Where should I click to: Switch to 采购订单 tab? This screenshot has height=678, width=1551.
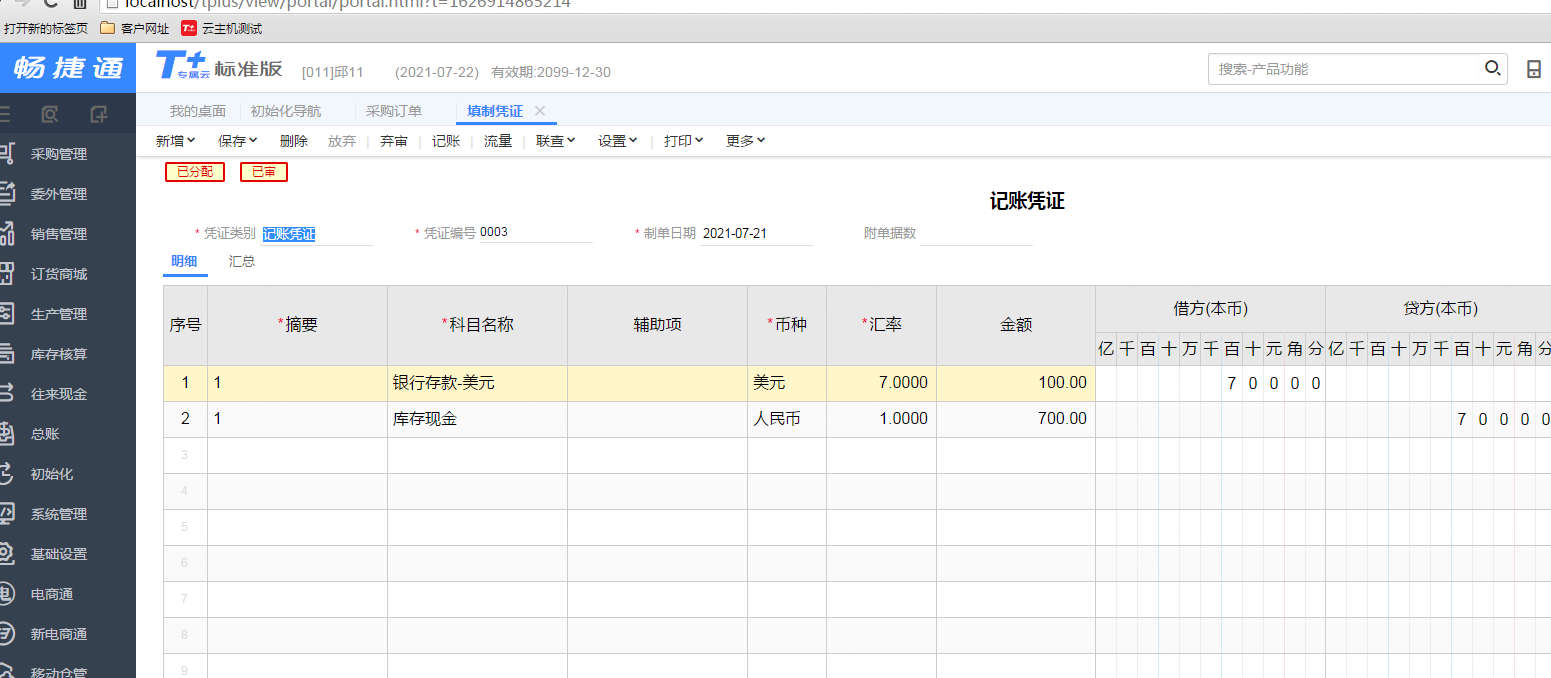394,111
